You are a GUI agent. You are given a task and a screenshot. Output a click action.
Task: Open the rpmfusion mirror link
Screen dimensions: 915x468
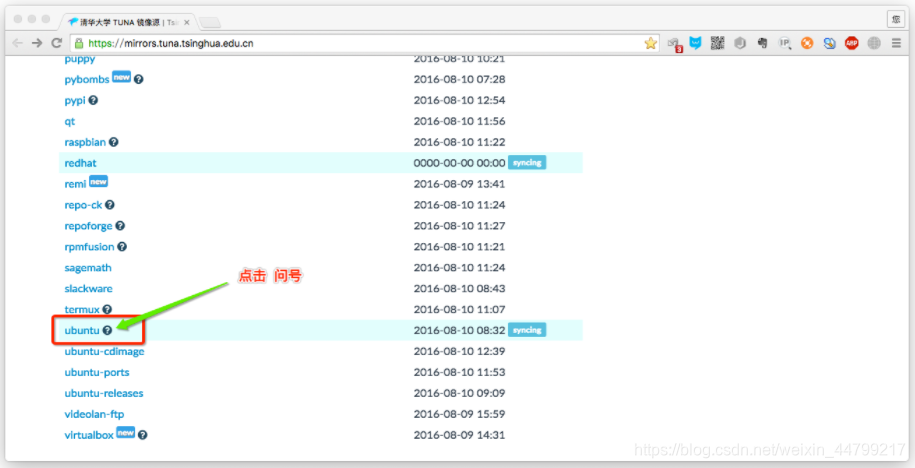(89, 247)
